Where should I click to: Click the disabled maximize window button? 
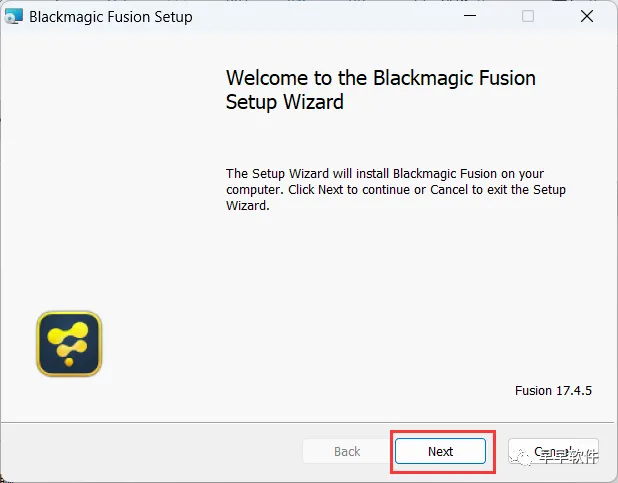[x=528, y=16]
